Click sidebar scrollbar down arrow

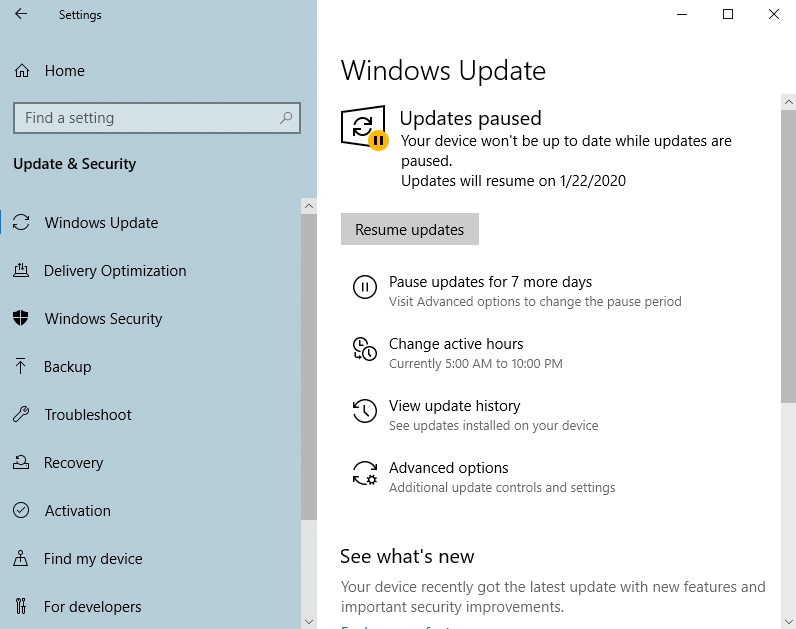[x=309, y=621]
